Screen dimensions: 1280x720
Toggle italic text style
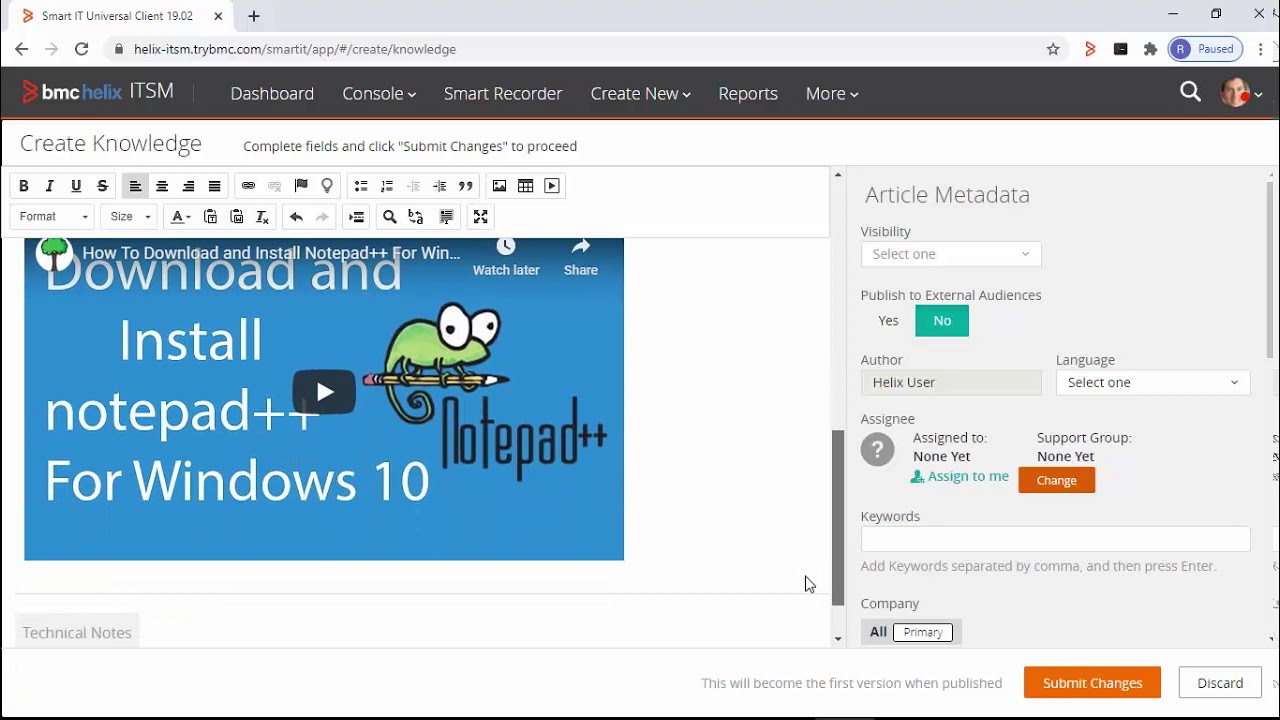tap(49, 186)
